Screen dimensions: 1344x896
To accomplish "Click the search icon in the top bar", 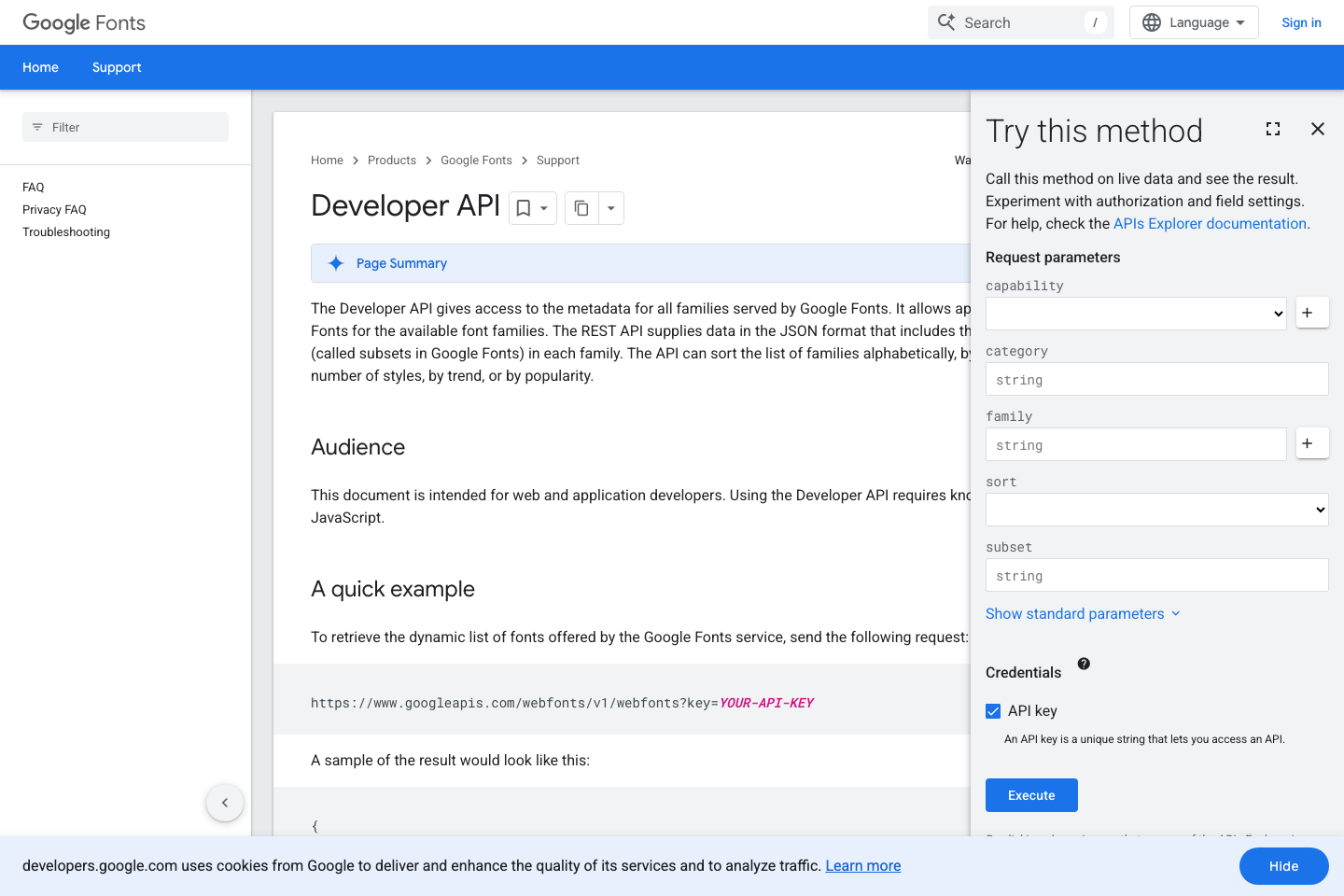I will click(x=945, y=21).
